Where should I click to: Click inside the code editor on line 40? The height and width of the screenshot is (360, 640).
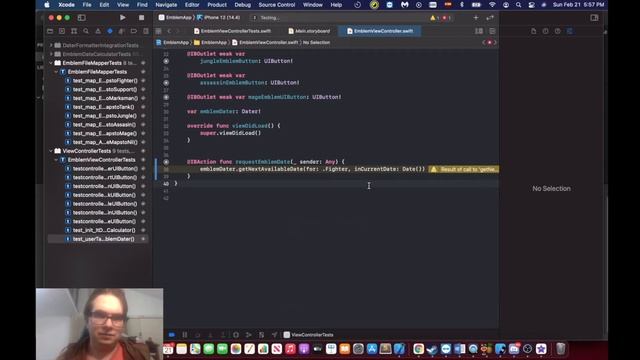click(335, 184)
